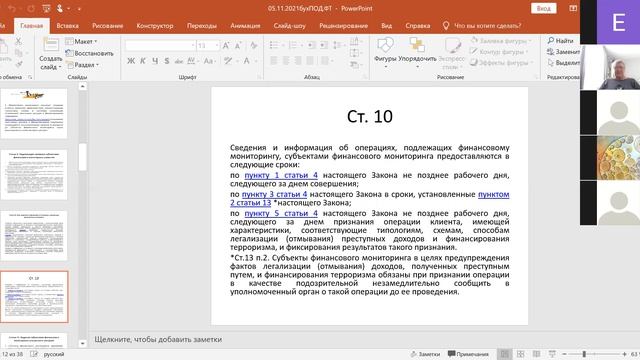Open the Вид tab
The image size is (640, 360).
point(387,26)
